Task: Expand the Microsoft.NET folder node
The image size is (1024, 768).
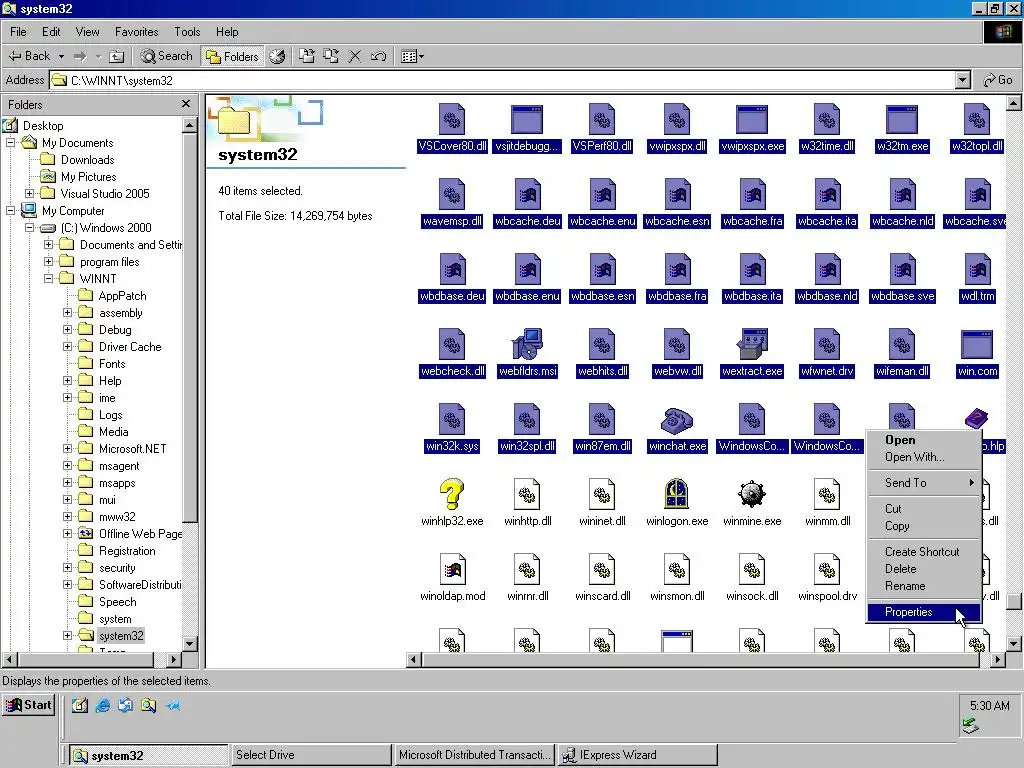Action: 67,449
